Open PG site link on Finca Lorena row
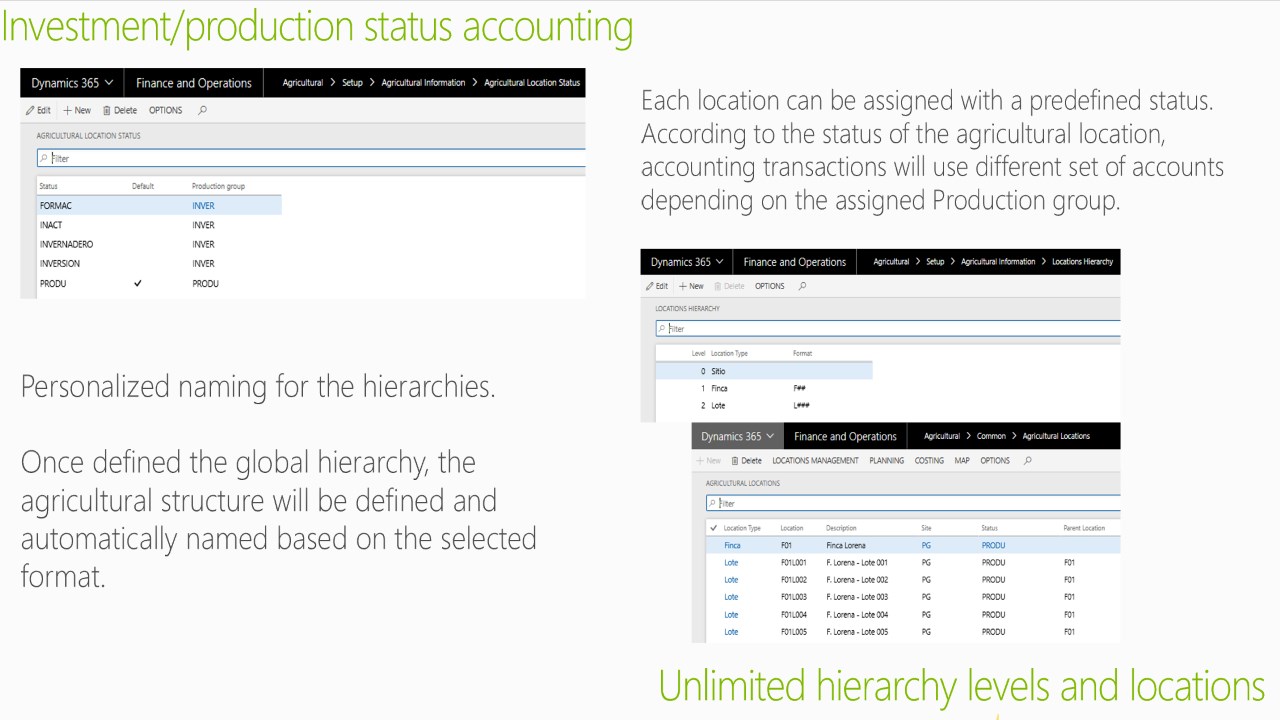The height and width of the screenshot is (720, 1280). (926, 546)
